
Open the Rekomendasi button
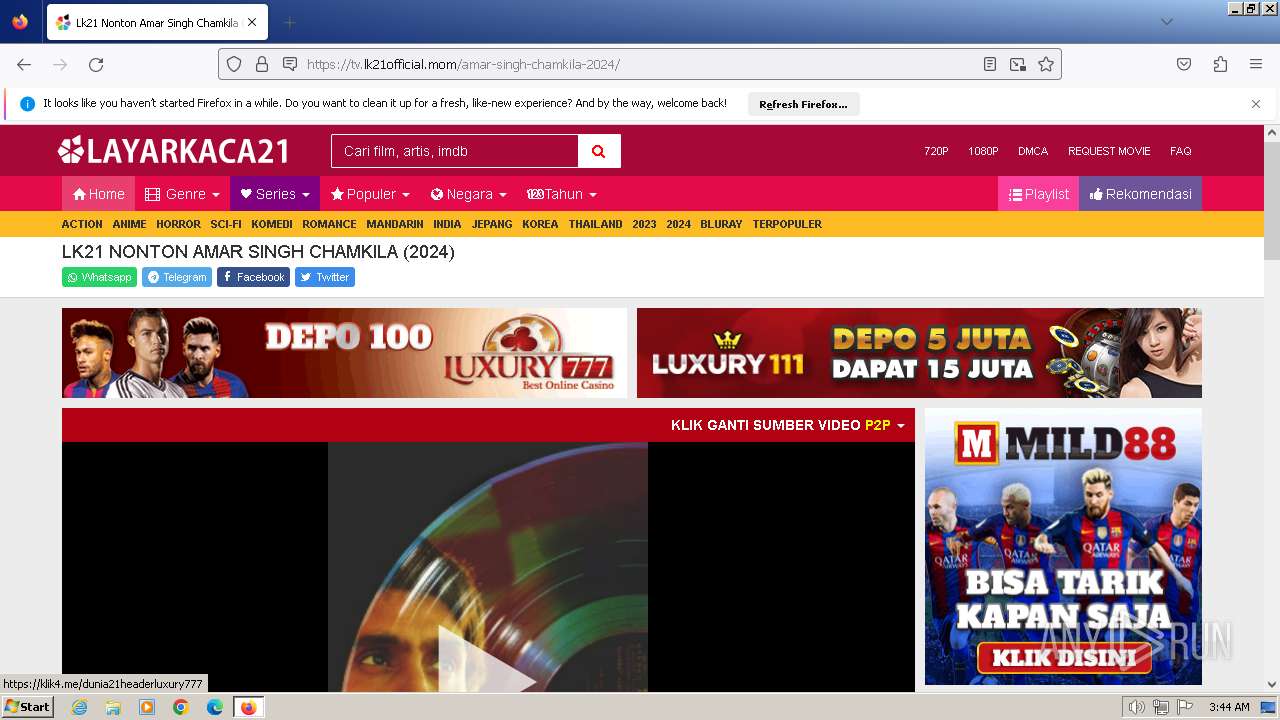coord(1140,194)
